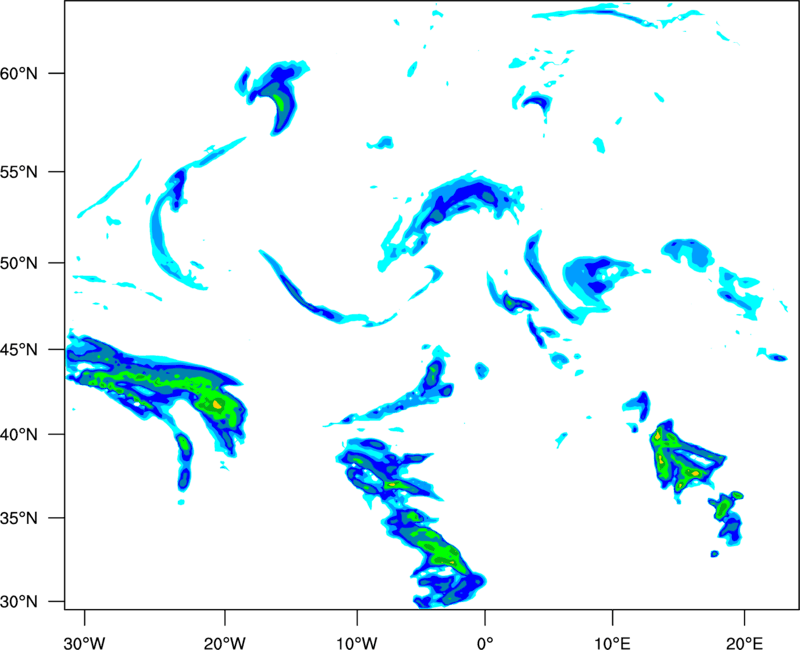Image resolution: width=800 pixels, height=650 pixels.
Task: Click the 60°N latitude label
Action: pos(19,73)
